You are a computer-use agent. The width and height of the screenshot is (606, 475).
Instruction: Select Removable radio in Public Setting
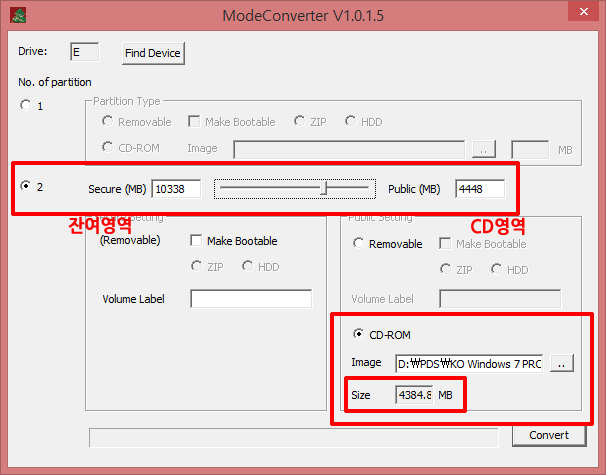point(359,244)
